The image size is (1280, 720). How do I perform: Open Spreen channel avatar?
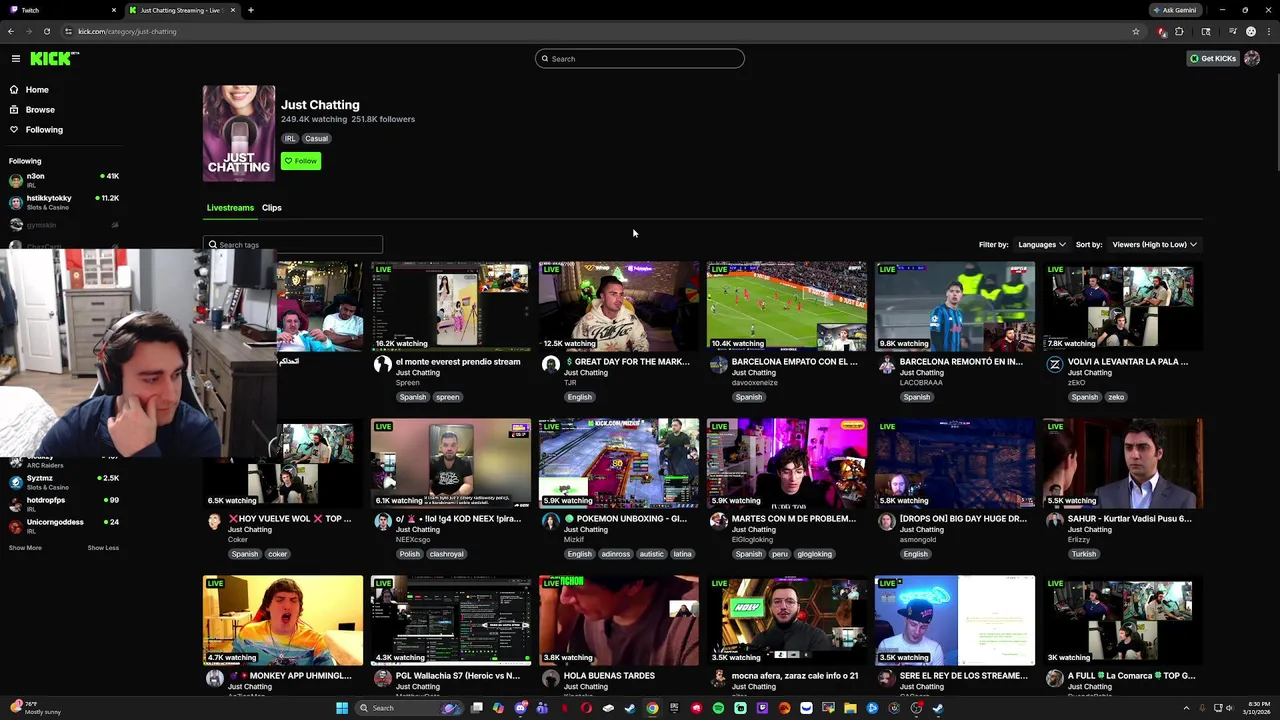pos(382,365)
